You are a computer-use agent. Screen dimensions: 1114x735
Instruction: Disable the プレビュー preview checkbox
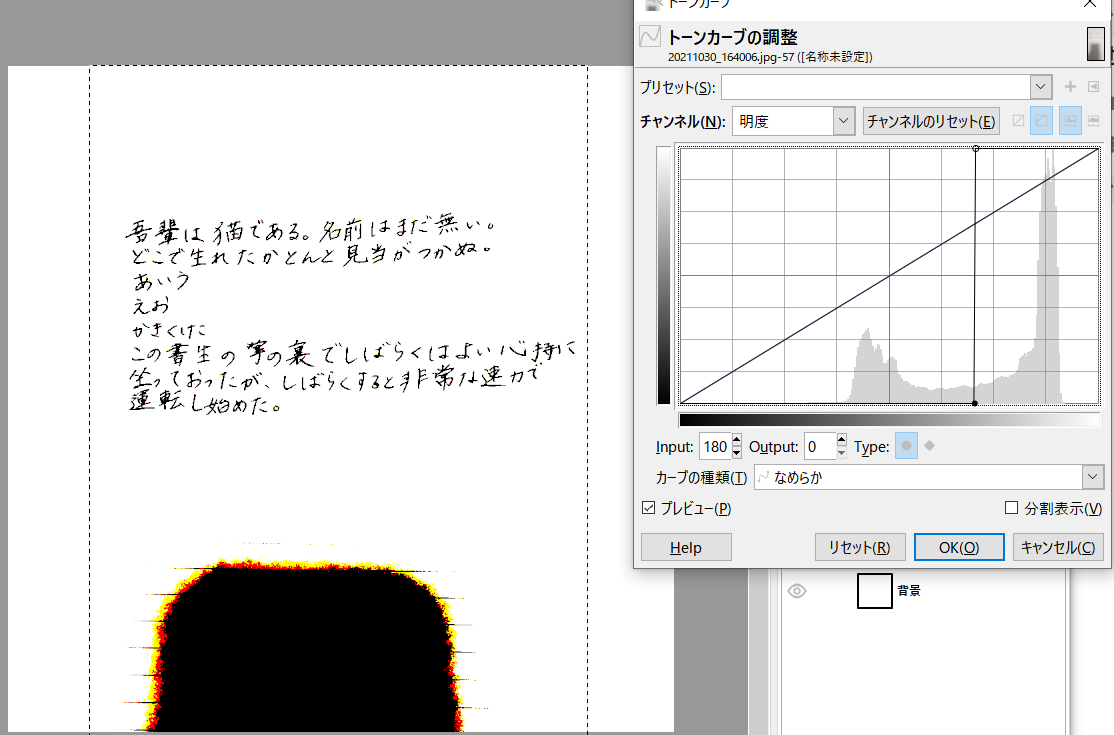(x=646, y=508)
